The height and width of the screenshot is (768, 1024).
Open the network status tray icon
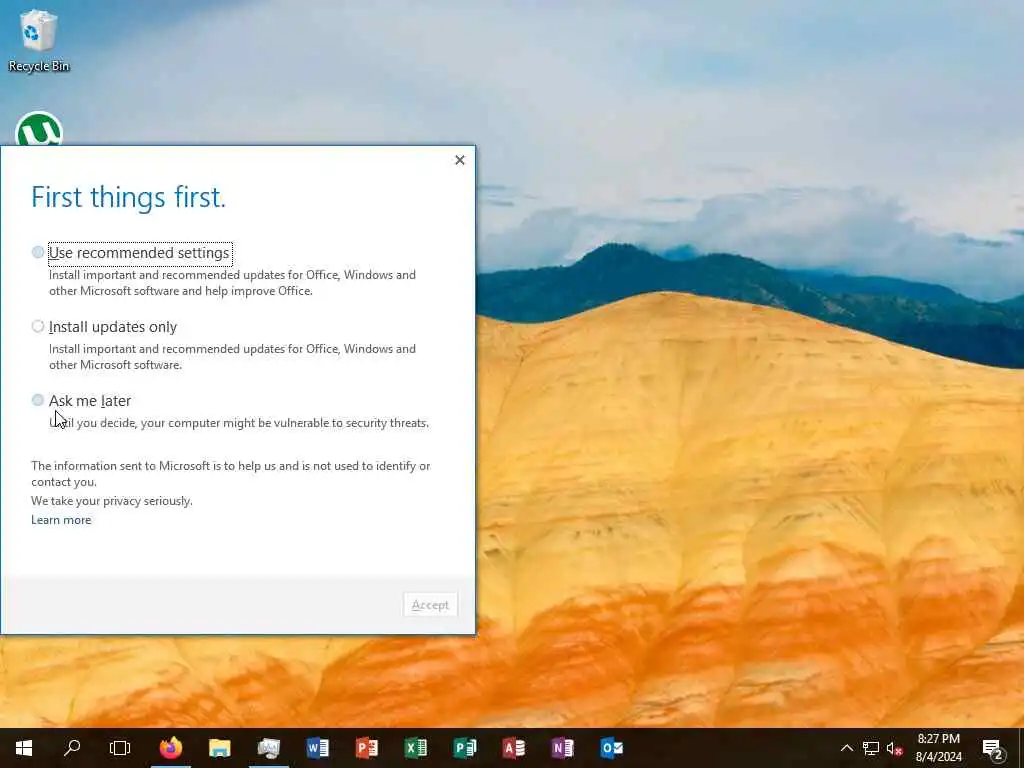pyautogui.click(x=871, y=748)
